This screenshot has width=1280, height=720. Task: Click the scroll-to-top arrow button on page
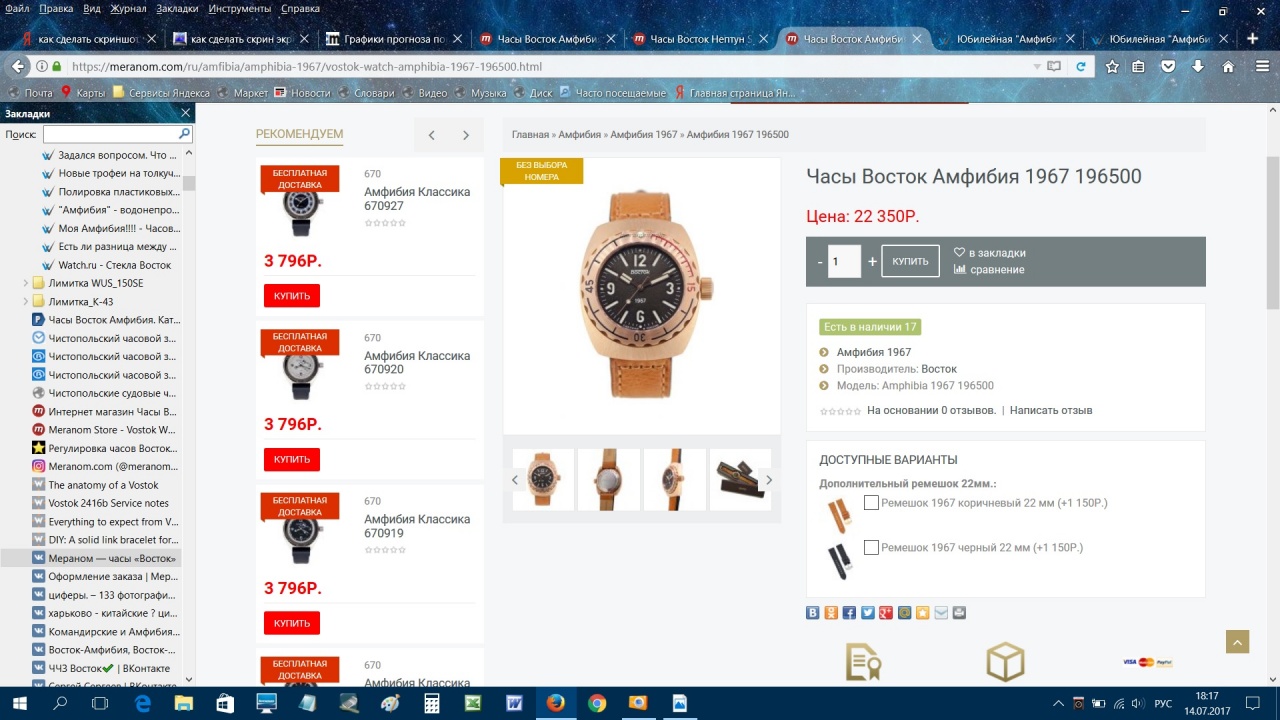coord(1237,642)
